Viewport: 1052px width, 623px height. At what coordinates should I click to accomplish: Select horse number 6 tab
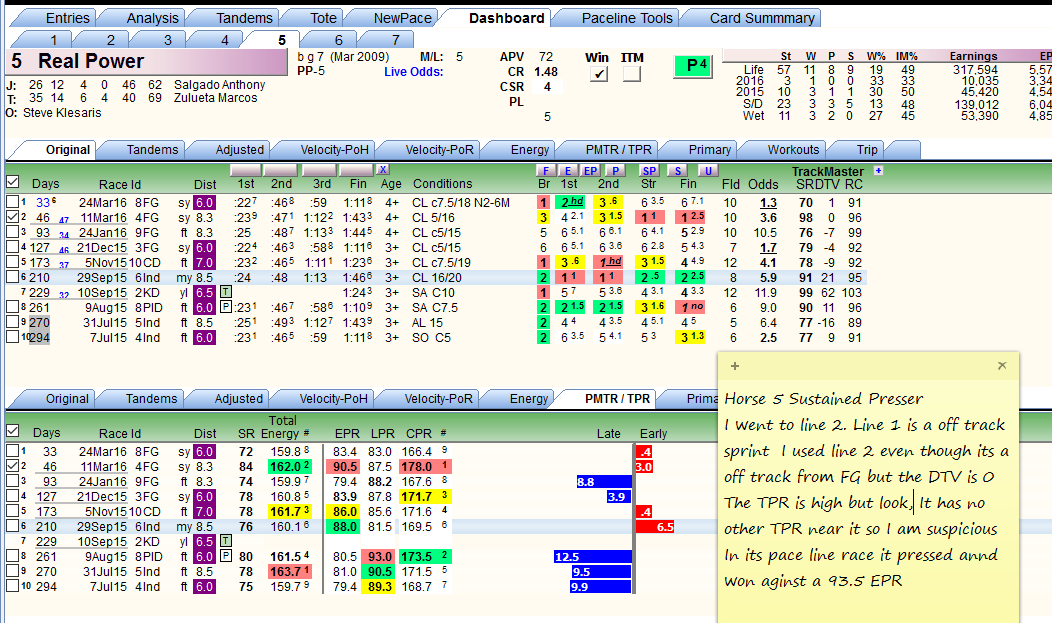coord(338,40)
